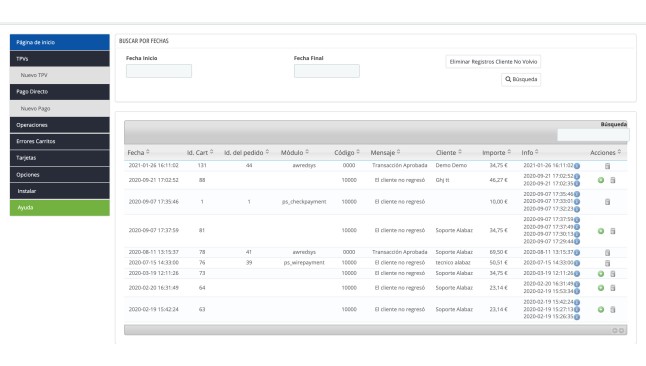The height and width of the screenshot is (366, 646).
Task: Open the green Ayuda menu item
Action: click(60, 208)
